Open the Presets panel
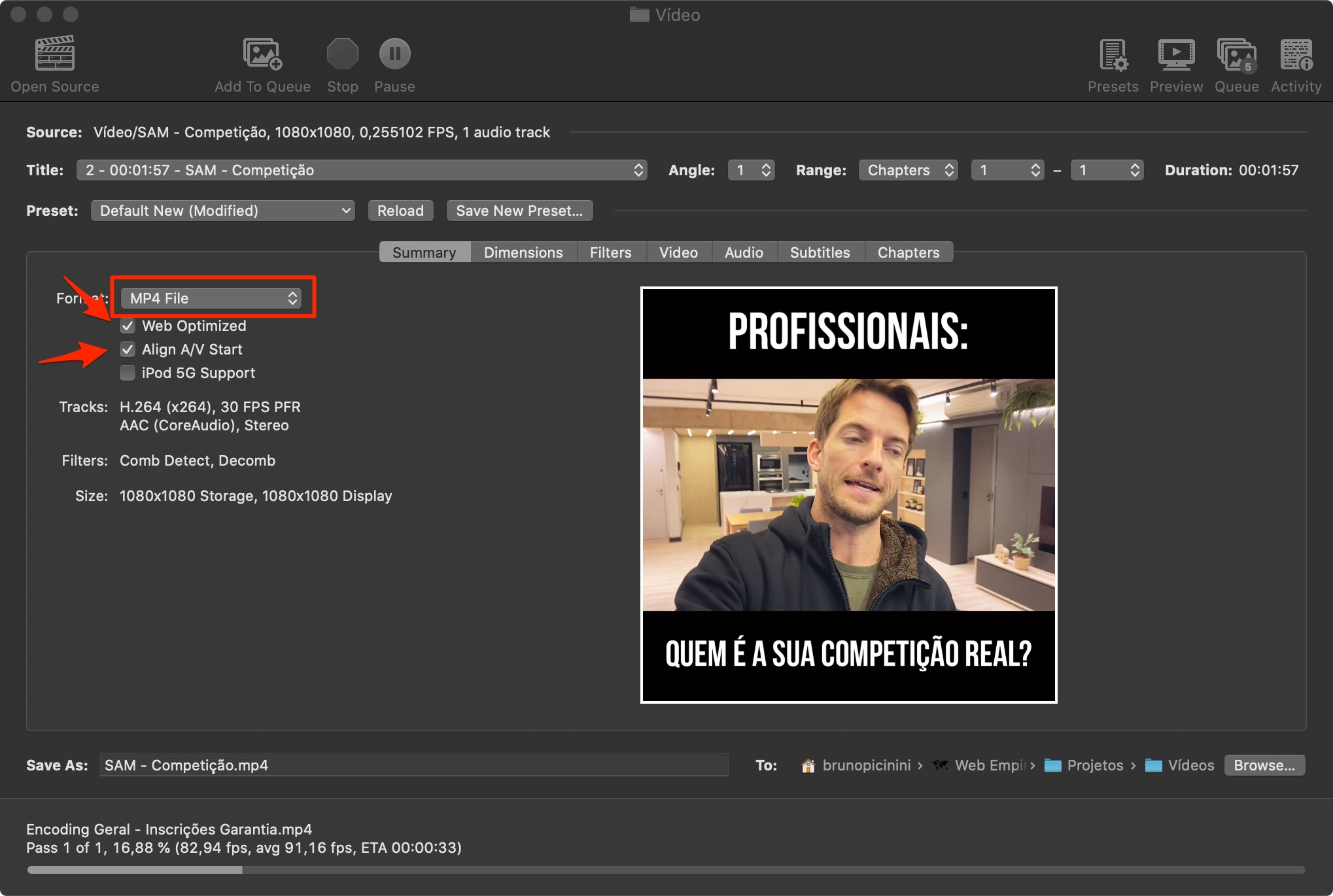Viewport: 1333px width, 896px height. (1113, 54)
